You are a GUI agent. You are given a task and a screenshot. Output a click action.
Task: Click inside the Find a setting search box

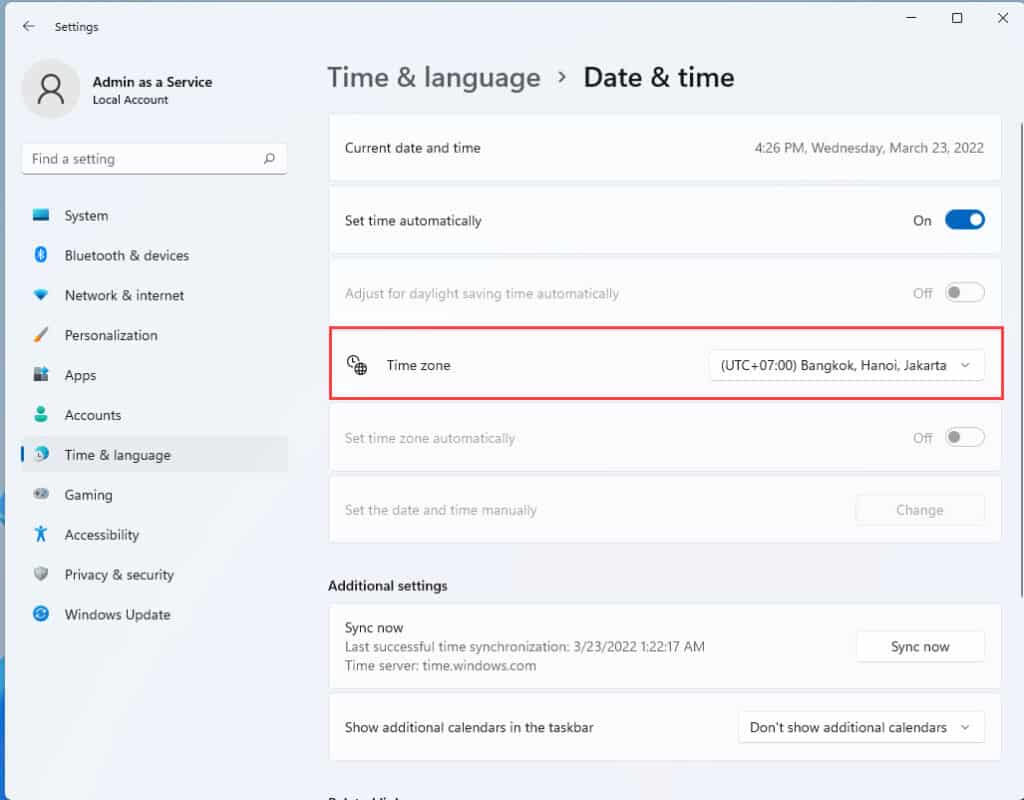[150, 158]
